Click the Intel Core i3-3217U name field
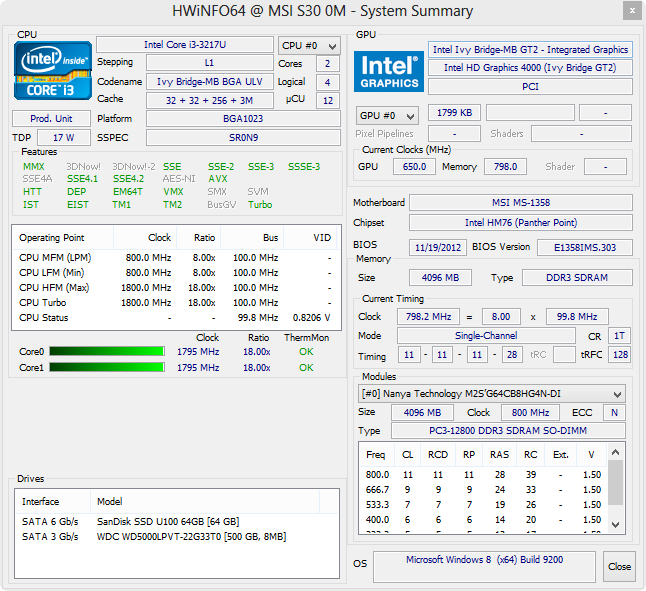The image size is (646, 591). click(x=185, y=44)
